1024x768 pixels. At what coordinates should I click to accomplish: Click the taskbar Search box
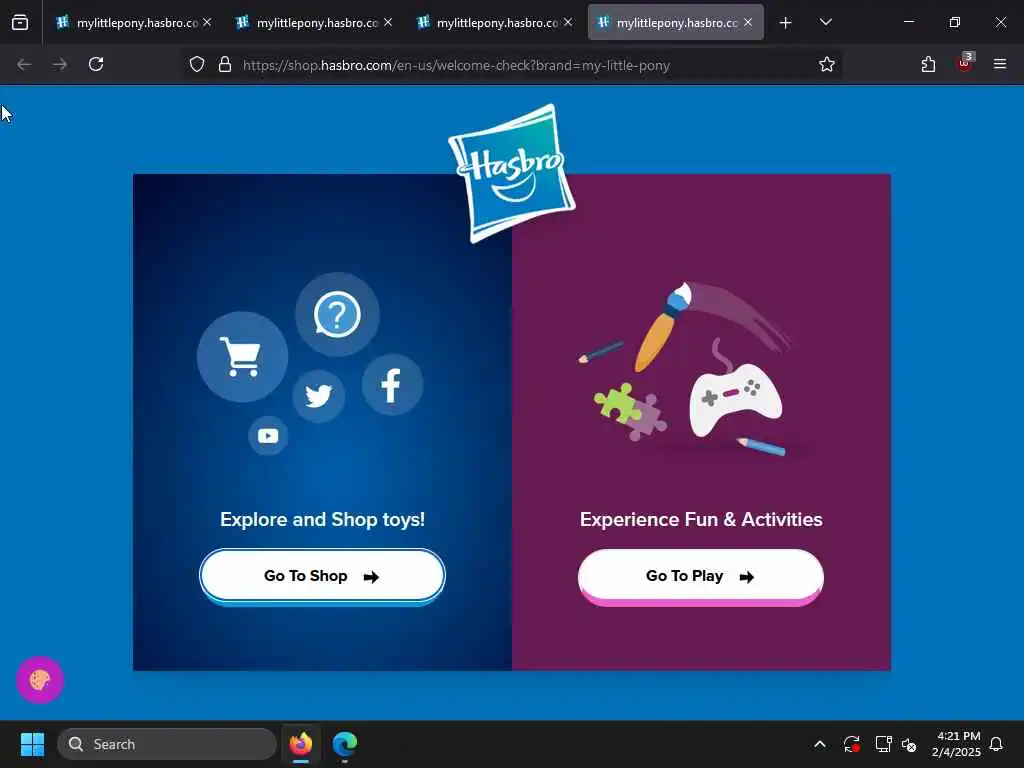click(x=167, y=744)
